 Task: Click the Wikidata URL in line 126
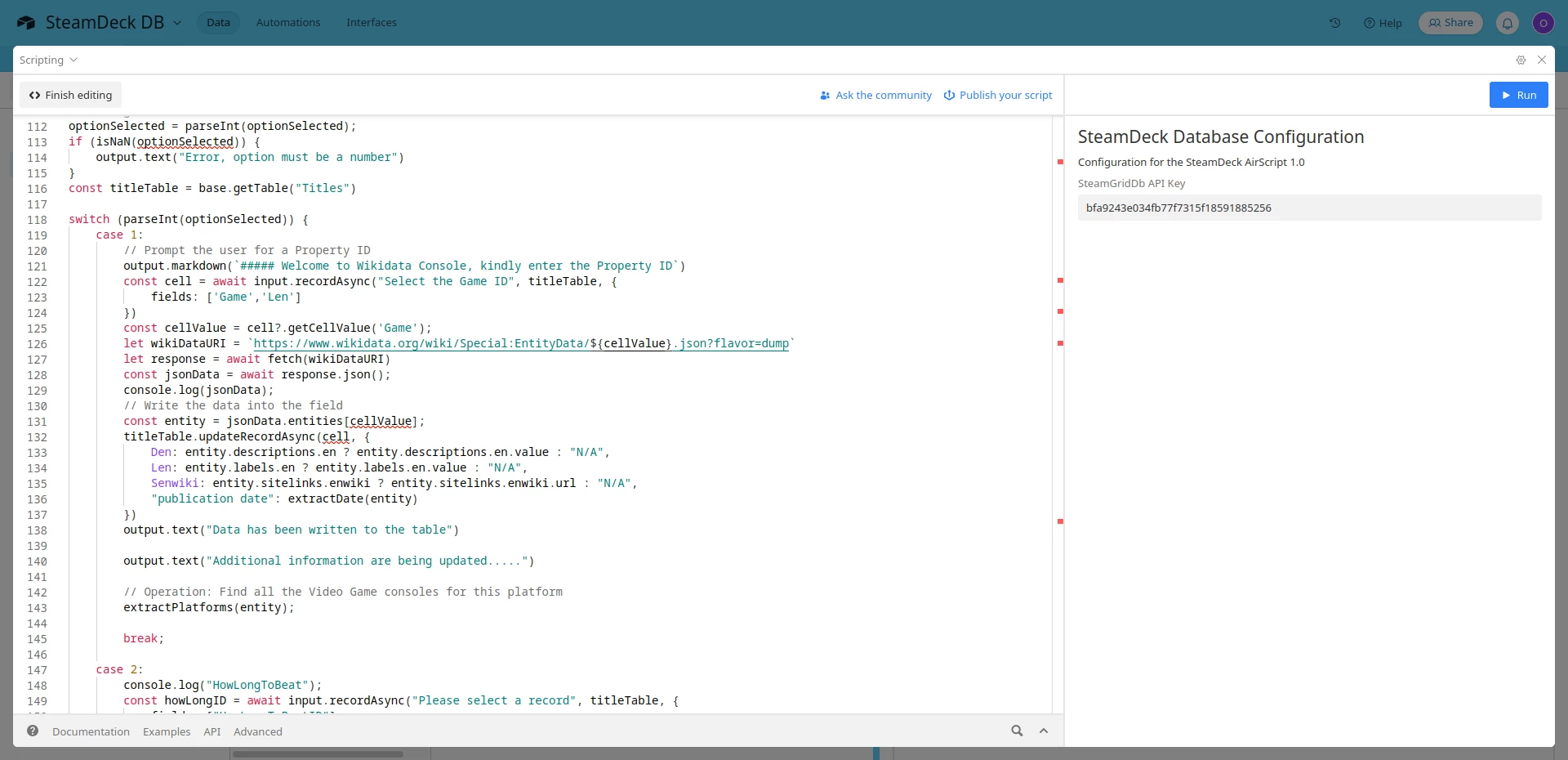click(x=521, y=343)
